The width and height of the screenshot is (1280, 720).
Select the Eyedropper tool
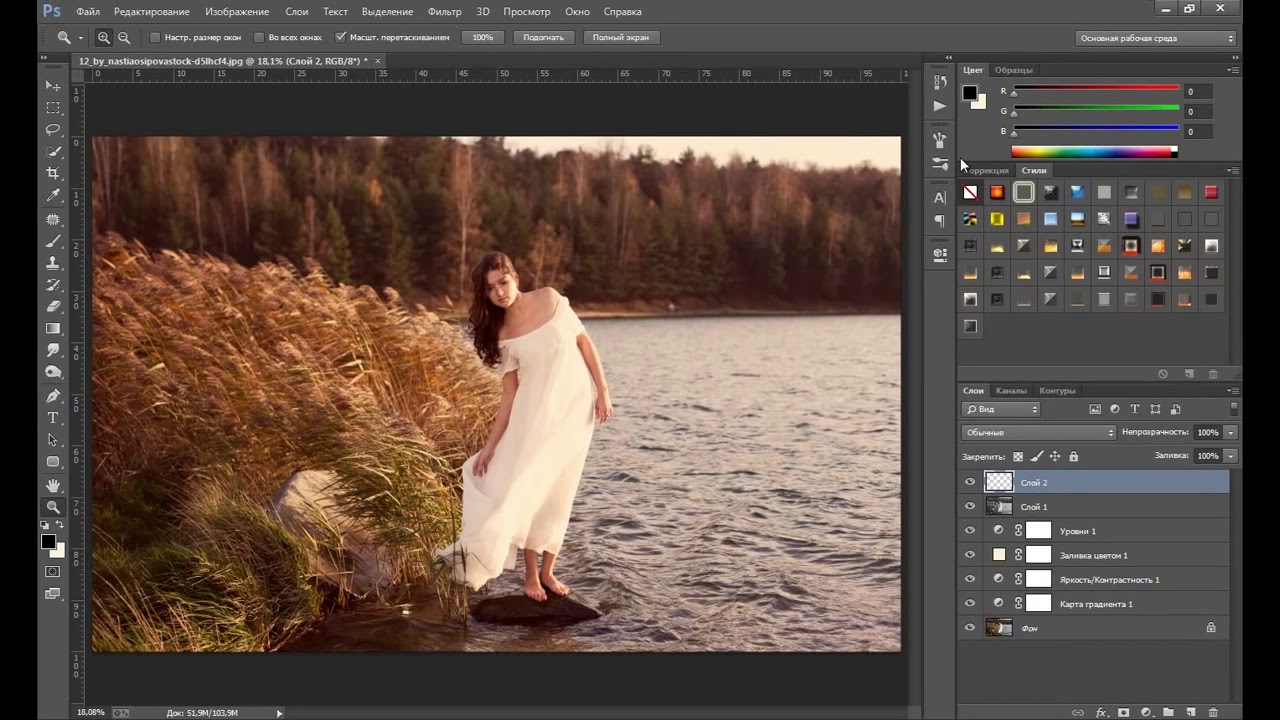click(x=53, y=195)
